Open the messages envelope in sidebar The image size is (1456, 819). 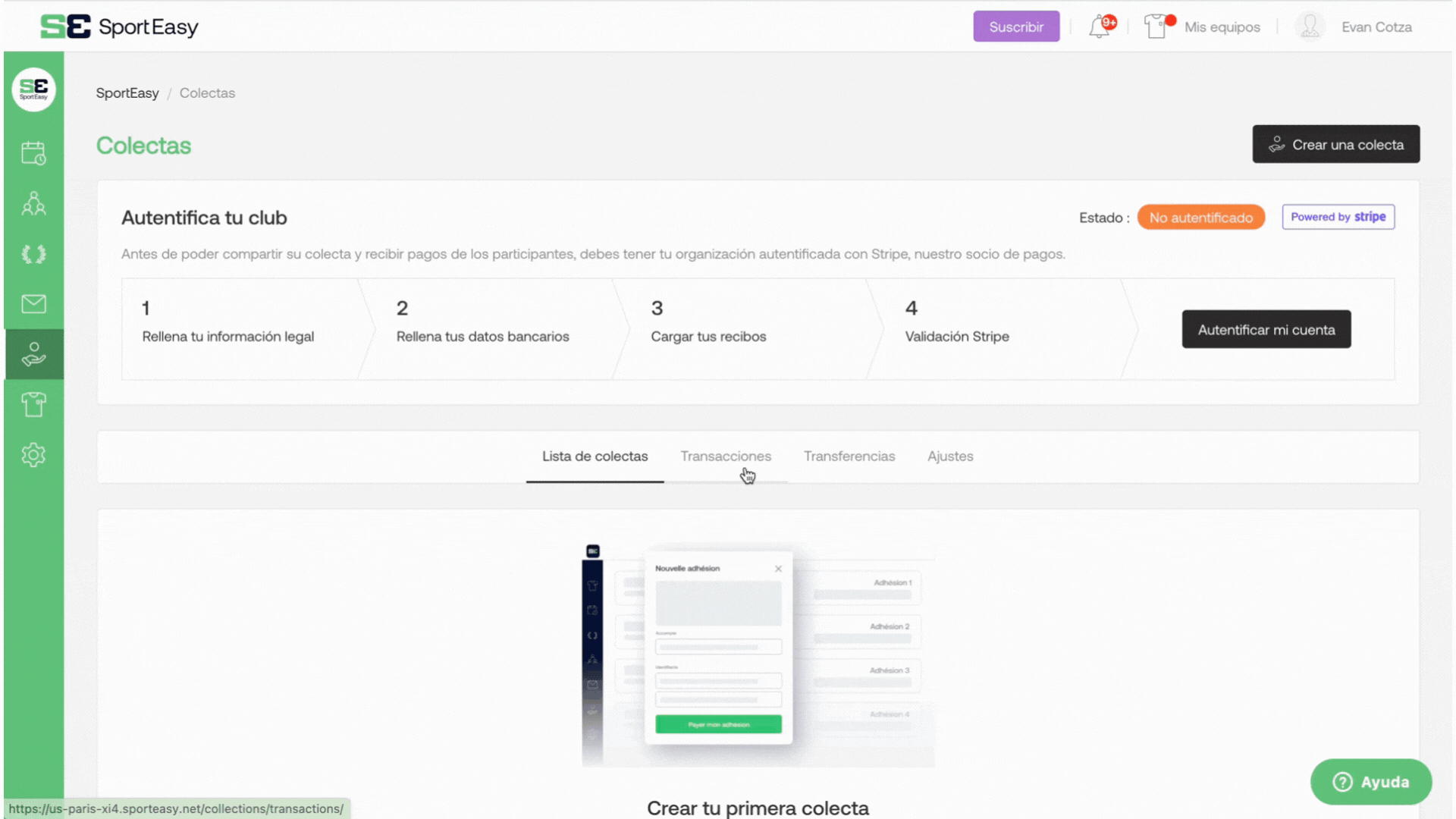pos(33,304)
